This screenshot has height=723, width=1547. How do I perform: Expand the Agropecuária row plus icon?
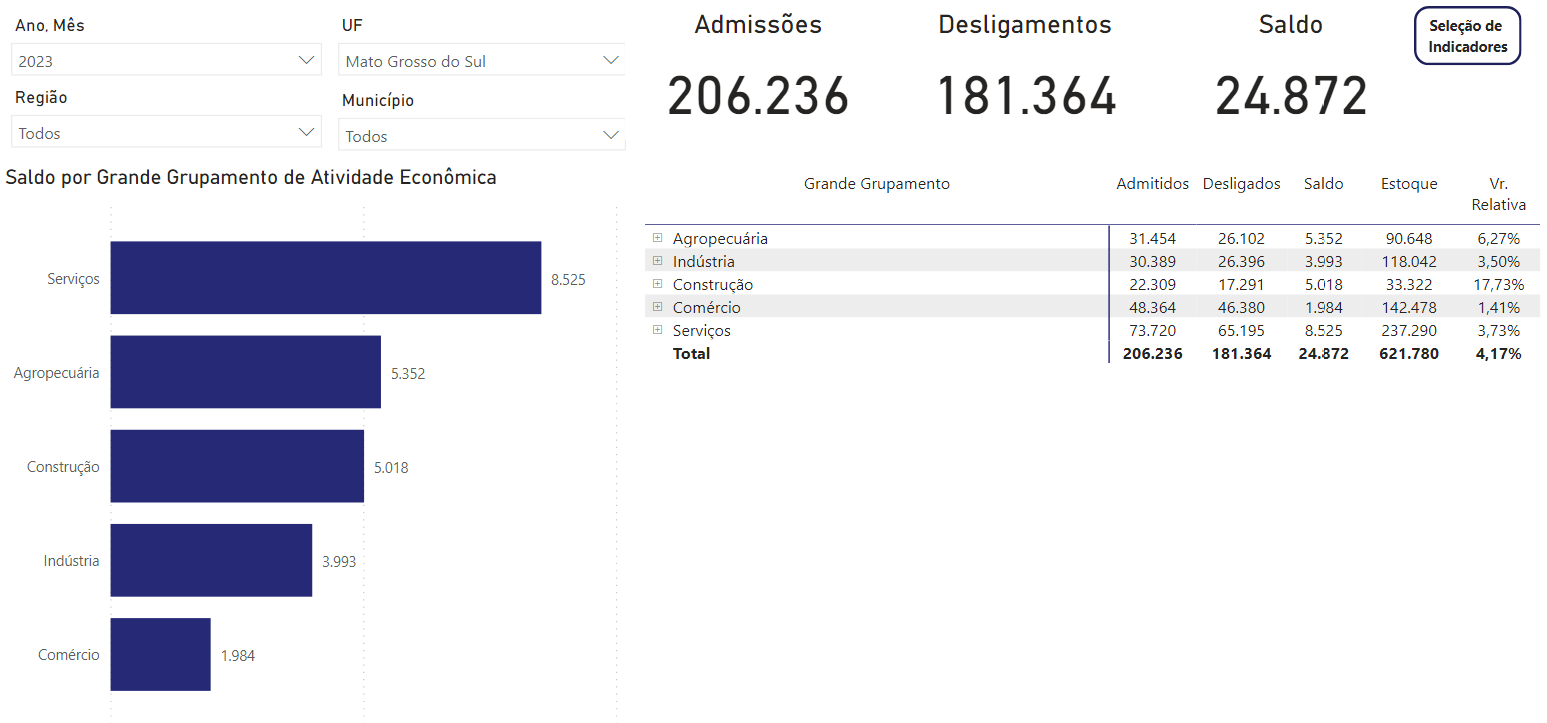(657, 238)
